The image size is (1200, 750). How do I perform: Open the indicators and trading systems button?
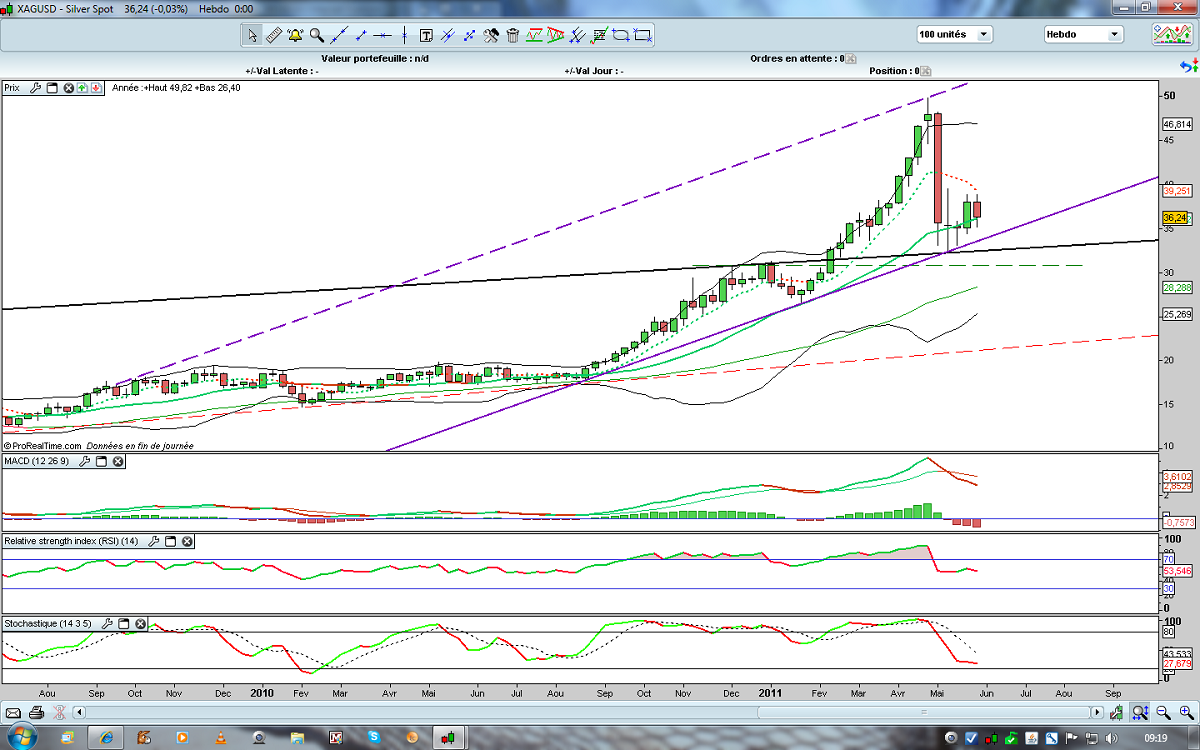pos(1170,34)
